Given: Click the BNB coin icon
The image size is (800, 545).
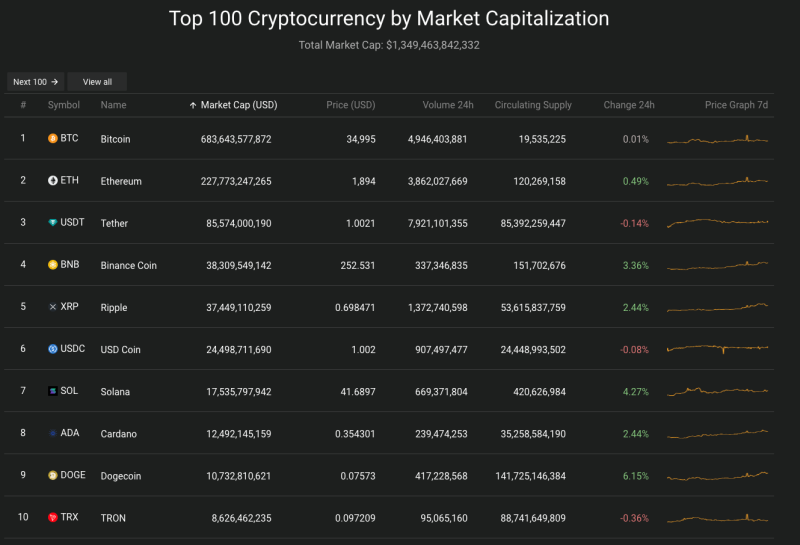Looking at the screenshot, I should (53, 264).
